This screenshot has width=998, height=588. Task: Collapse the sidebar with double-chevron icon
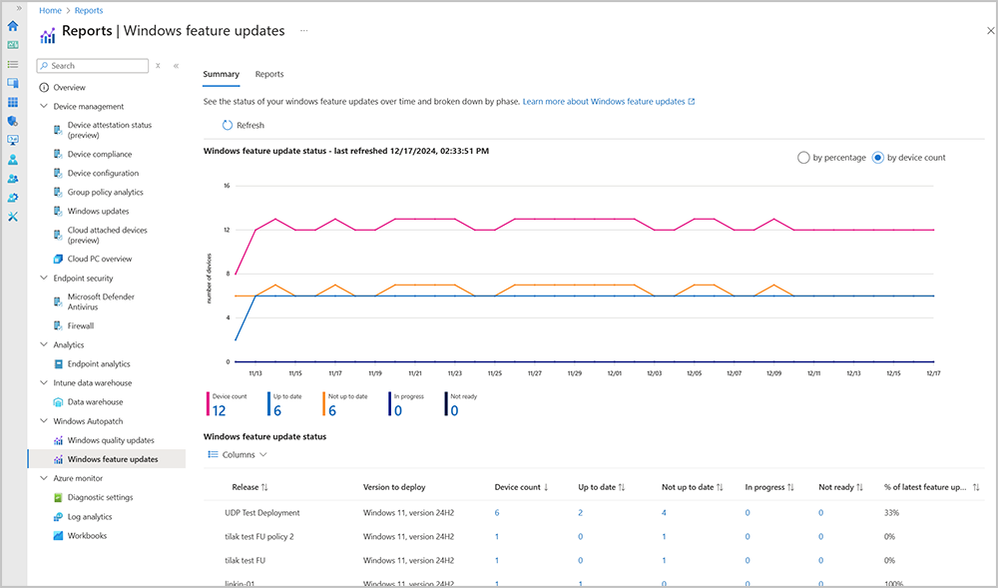(176, 66)
